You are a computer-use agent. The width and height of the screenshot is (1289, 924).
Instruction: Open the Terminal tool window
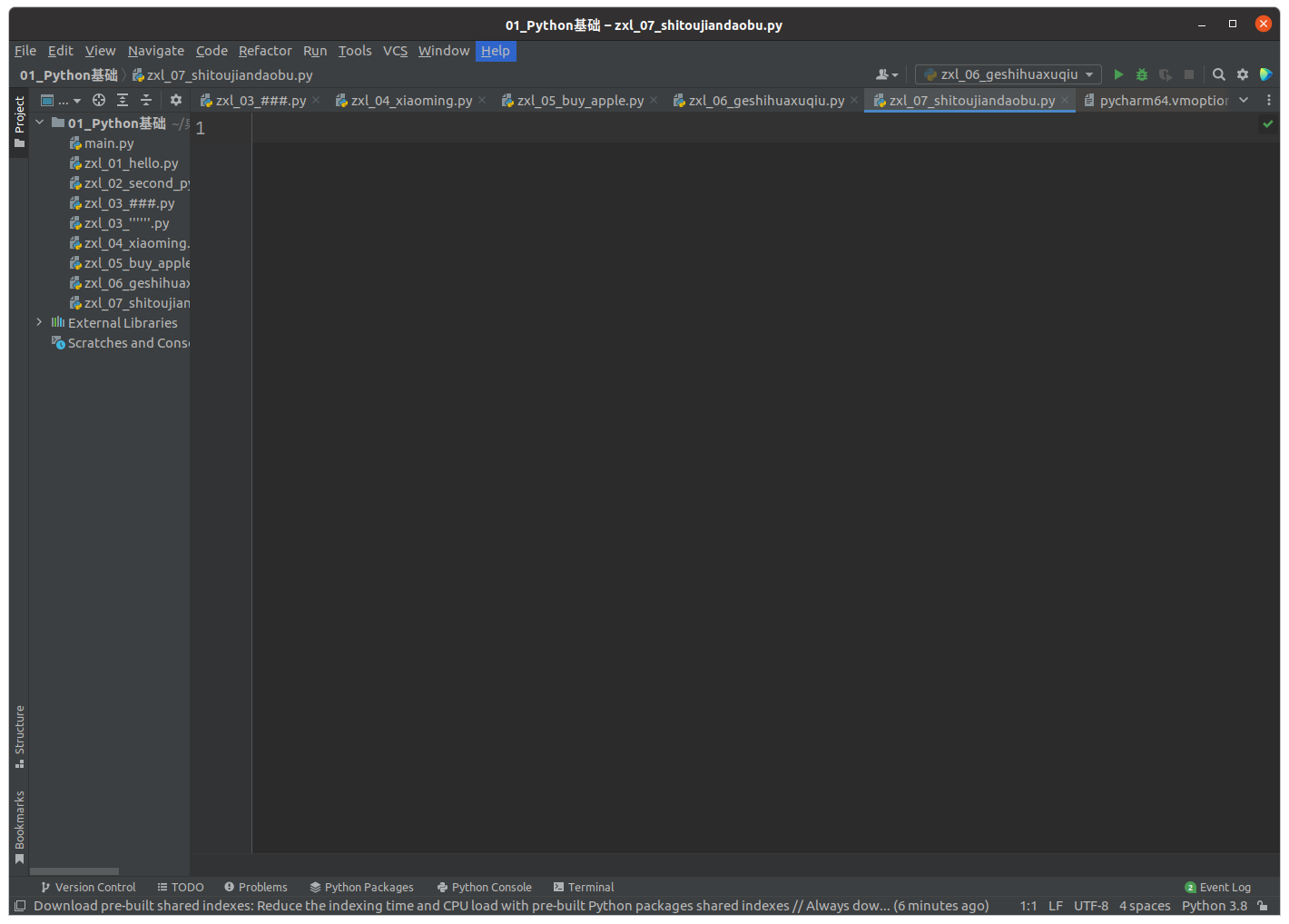(x=584, y=887)
